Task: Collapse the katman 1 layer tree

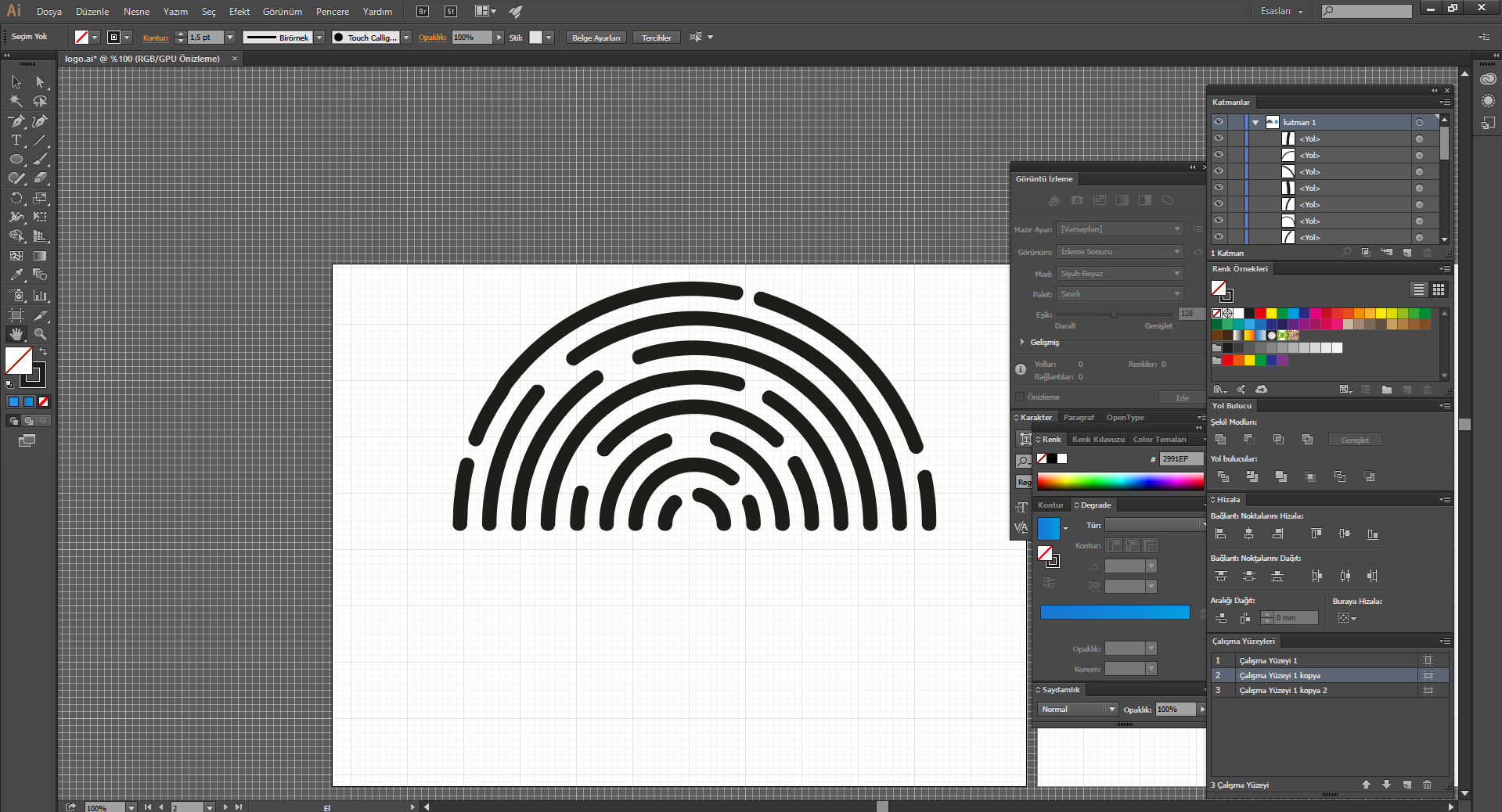Action: [x=1255, y=122]
